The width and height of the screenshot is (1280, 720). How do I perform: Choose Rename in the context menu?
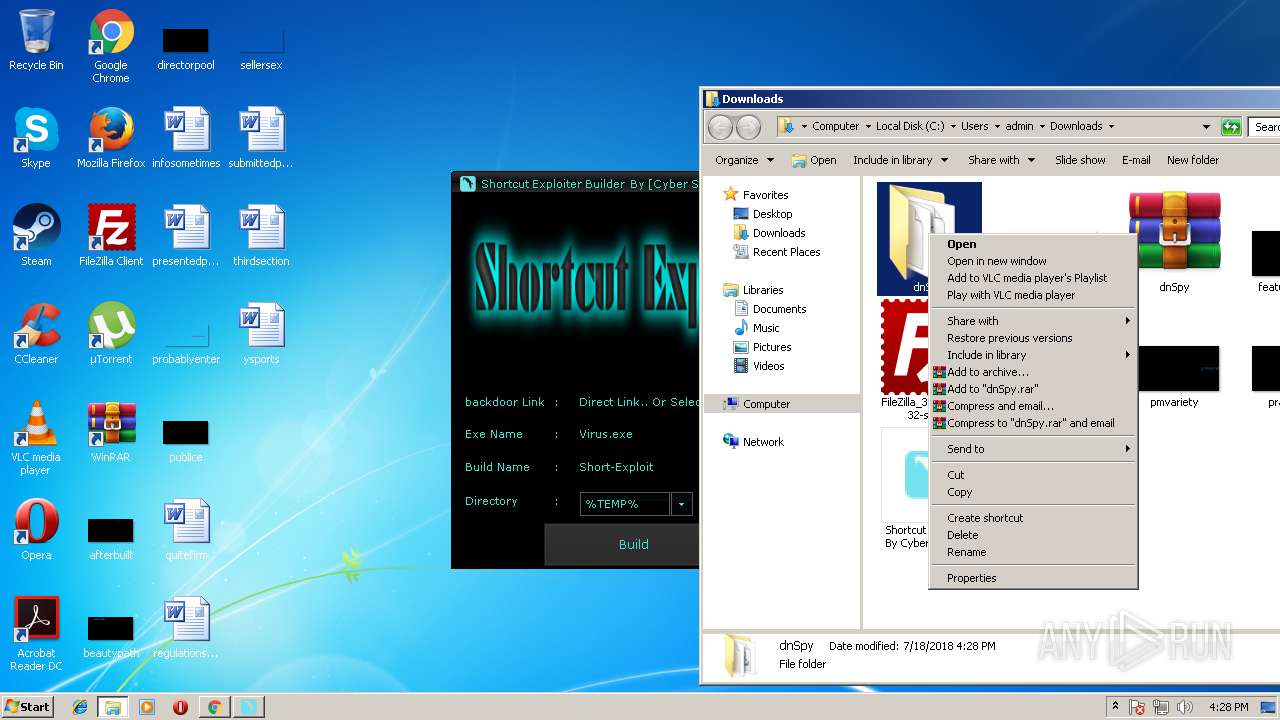coord(1034,552)
